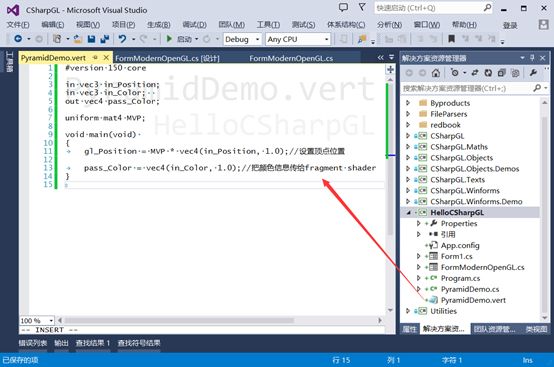554x367 pixels.
Task: Click the Visual Studio logo icon
Action: 13,10
